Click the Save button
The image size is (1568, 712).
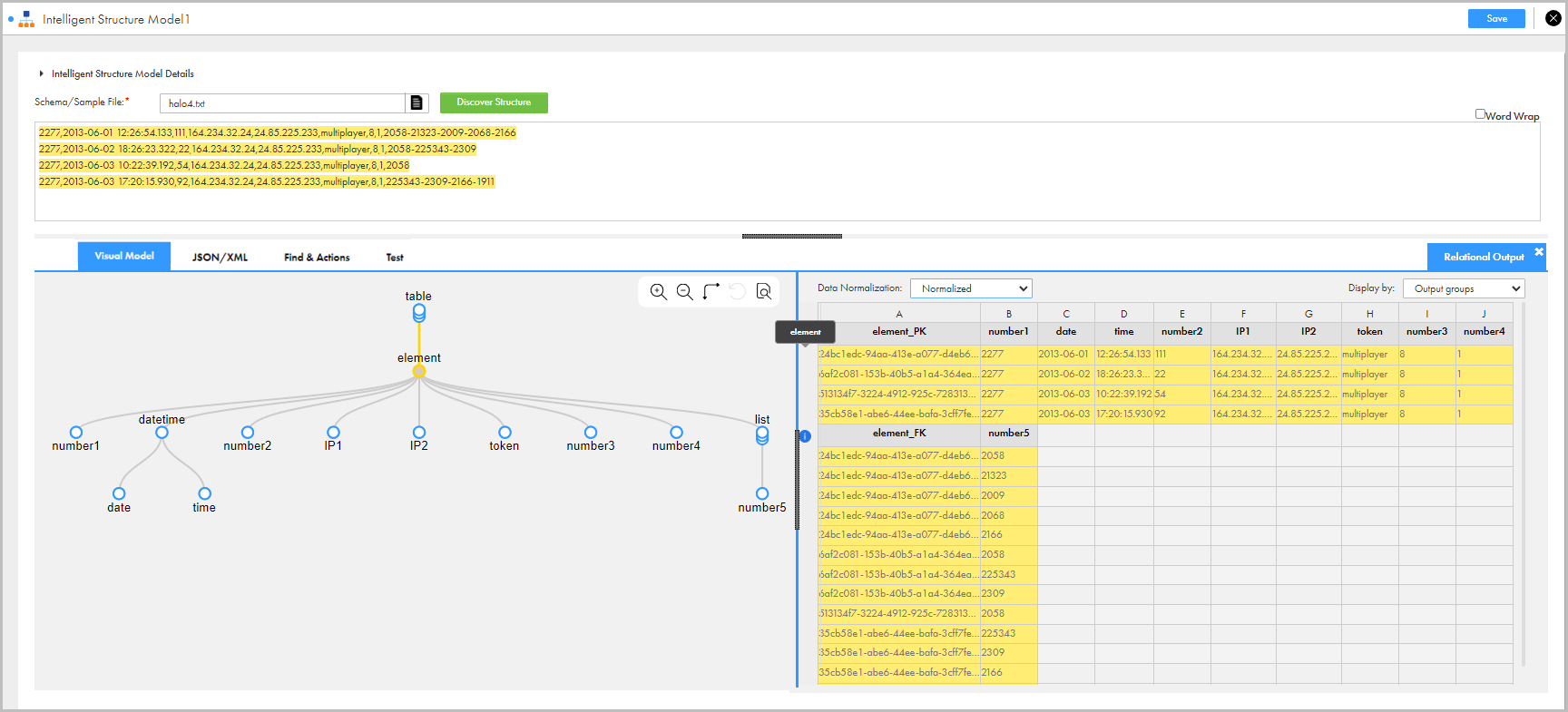(x=1496, y=18)
